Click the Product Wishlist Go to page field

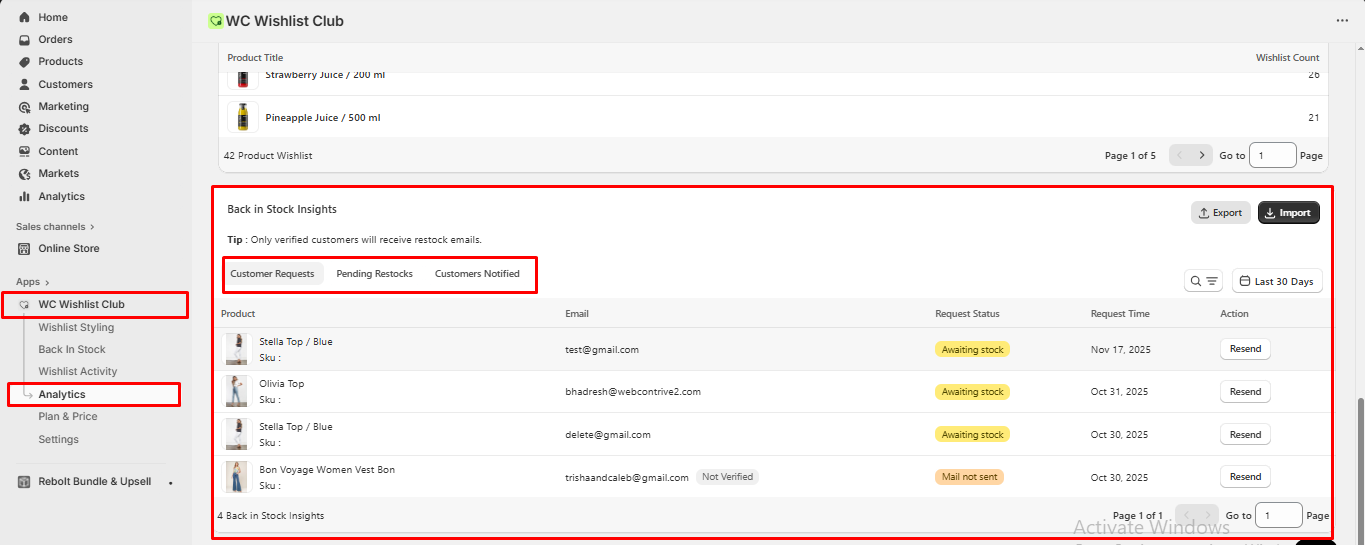point(1273,156)
